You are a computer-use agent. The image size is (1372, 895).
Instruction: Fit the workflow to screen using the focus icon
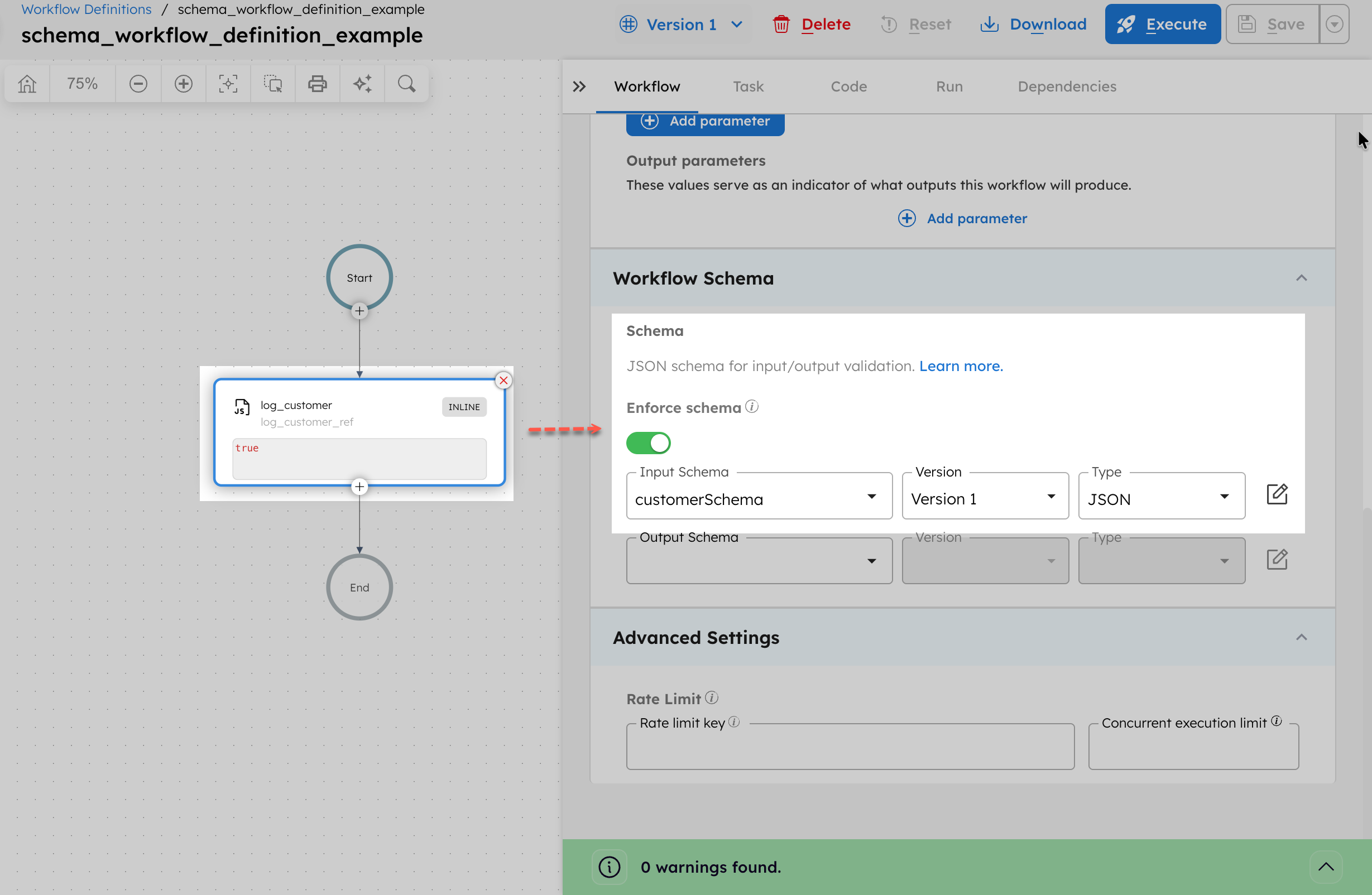click(x=228, y=84)
